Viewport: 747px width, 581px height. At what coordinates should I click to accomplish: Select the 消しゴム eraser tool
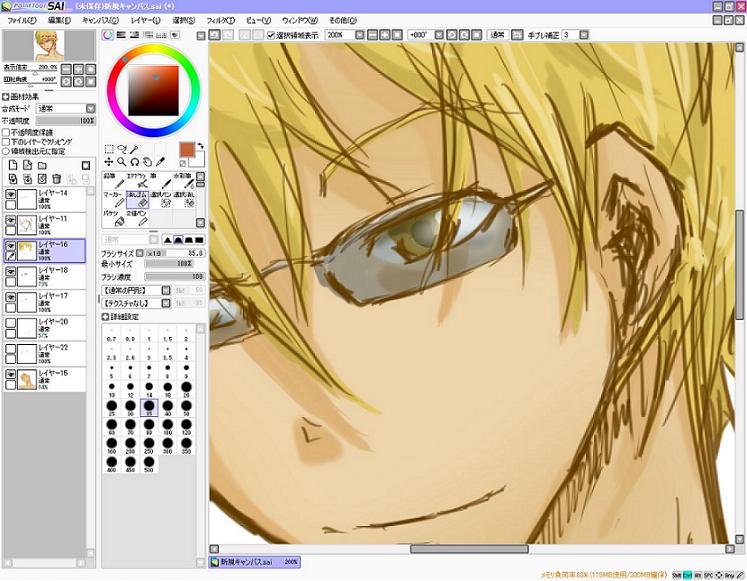(x=137, y=200)
